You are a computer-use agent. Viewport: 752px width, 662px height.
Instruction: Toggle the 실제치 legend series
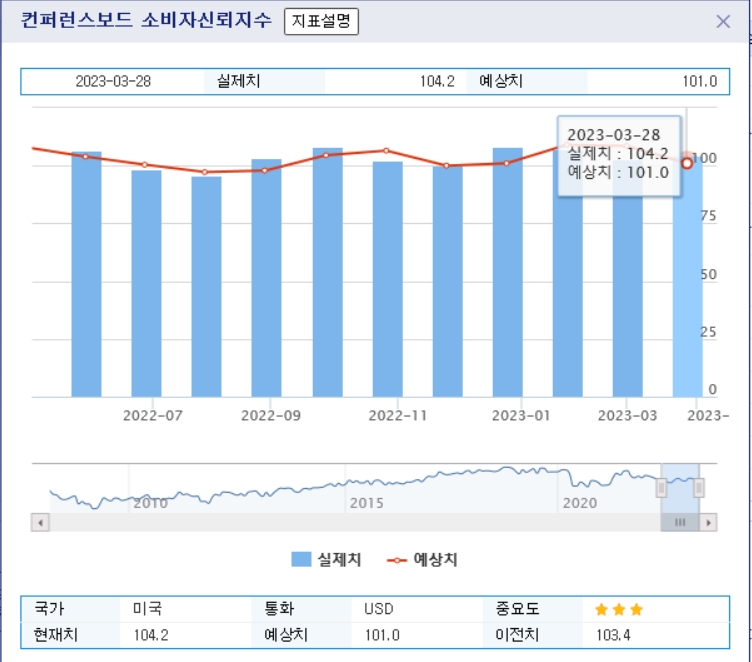tap(326, 559)
